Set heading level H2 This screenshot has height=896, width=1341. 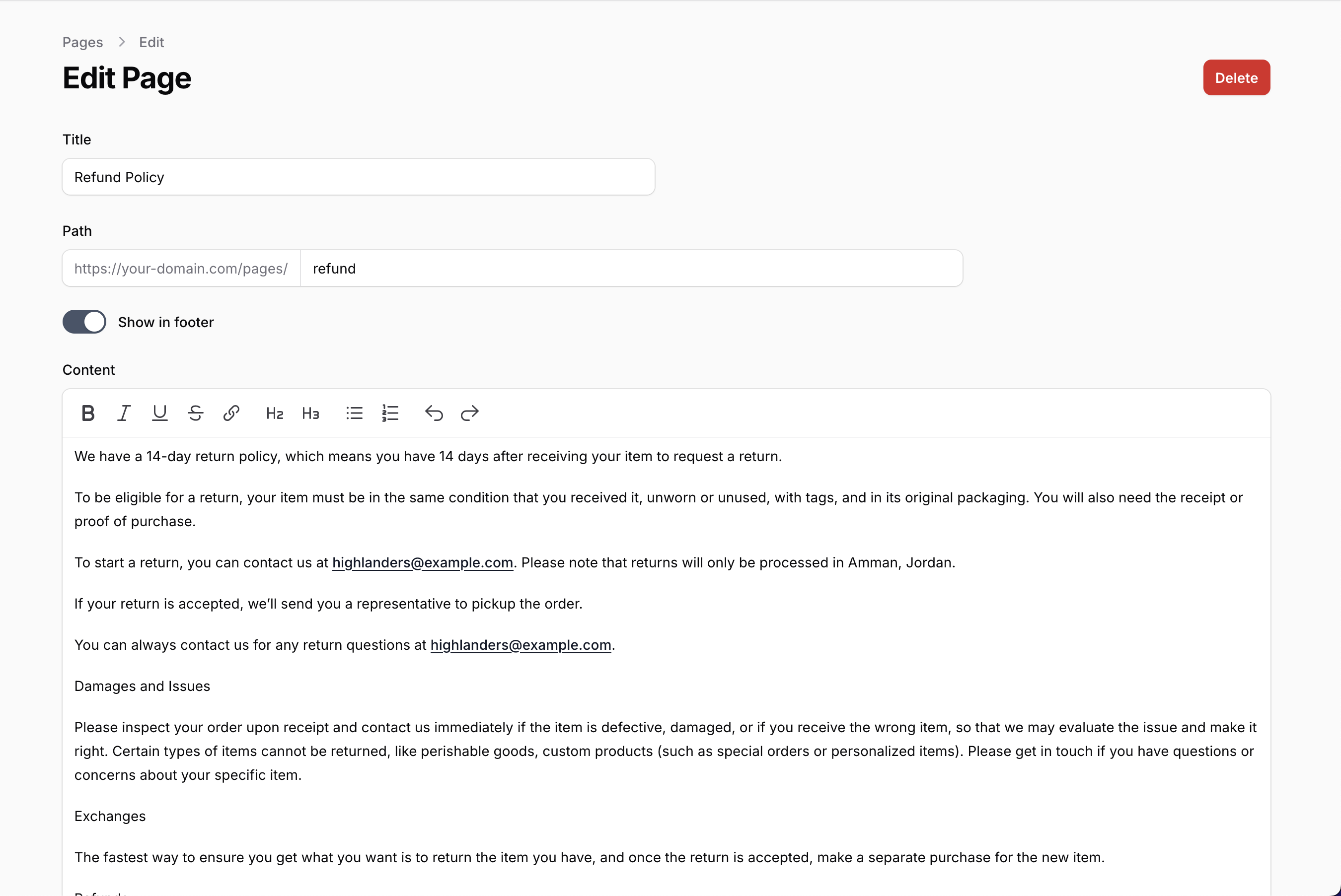tap(274, 413)
